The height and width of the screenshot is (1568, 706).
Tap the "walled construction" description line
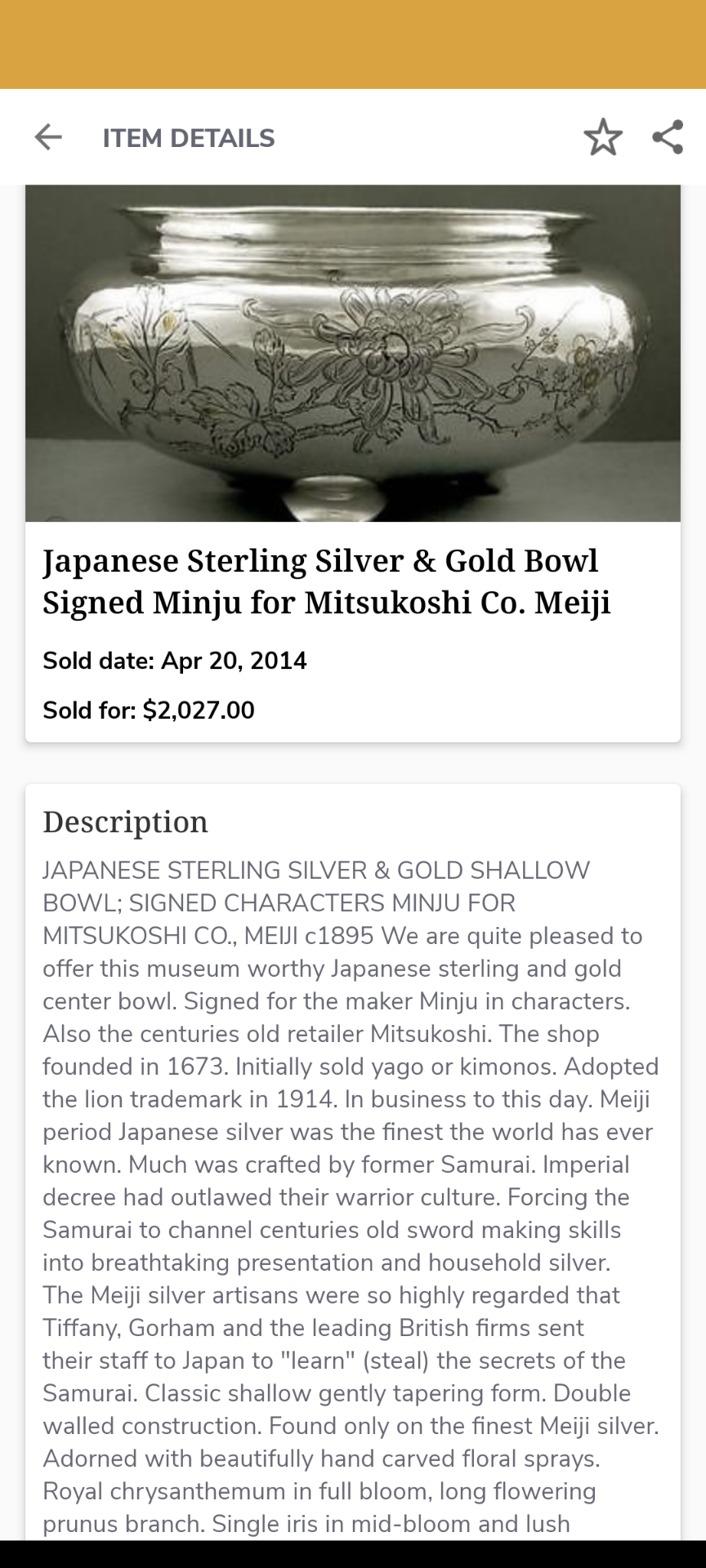pyautogui.click(x=351, y=1426)
